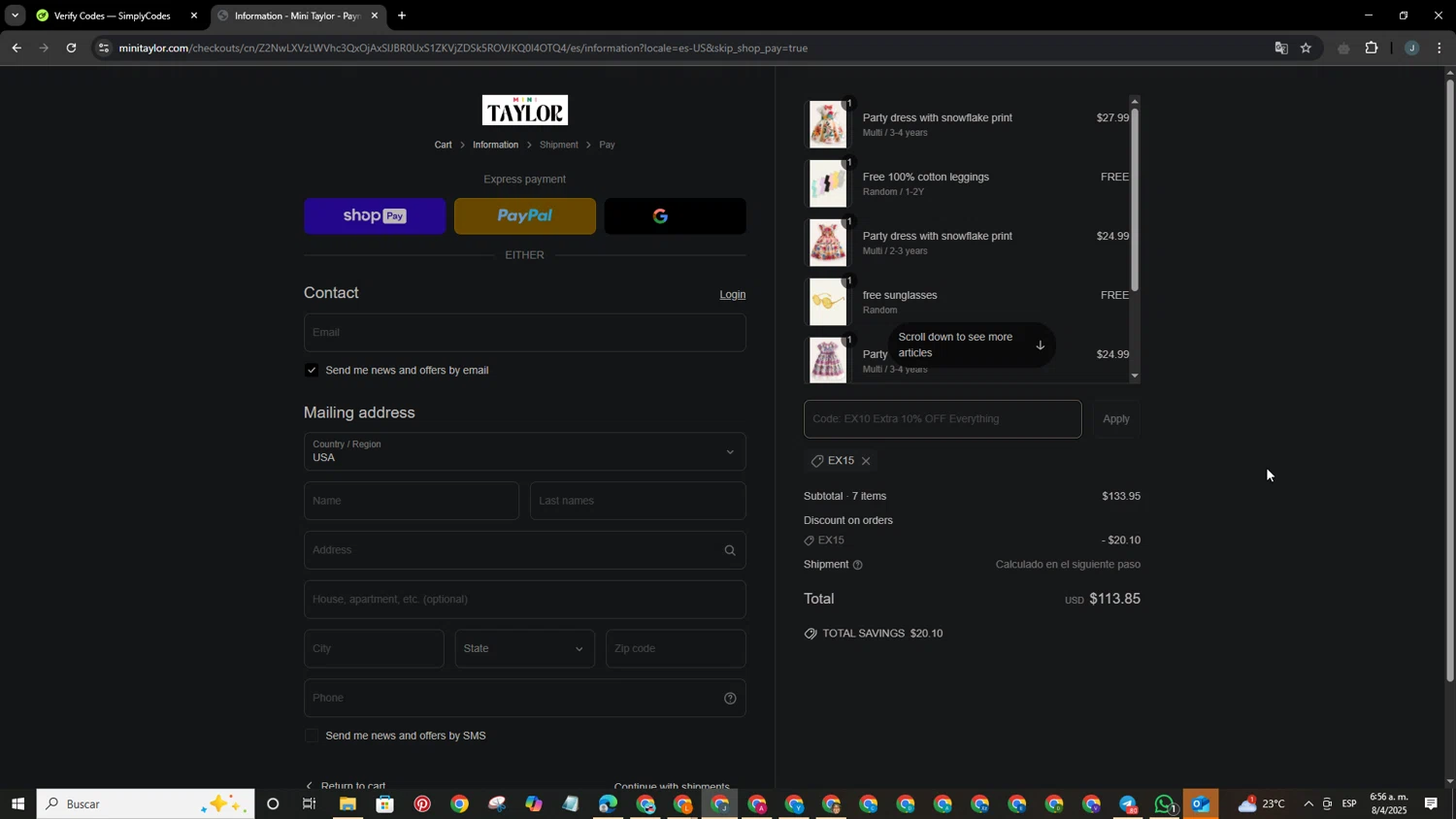Expand the State dropdown

point(525,649)
